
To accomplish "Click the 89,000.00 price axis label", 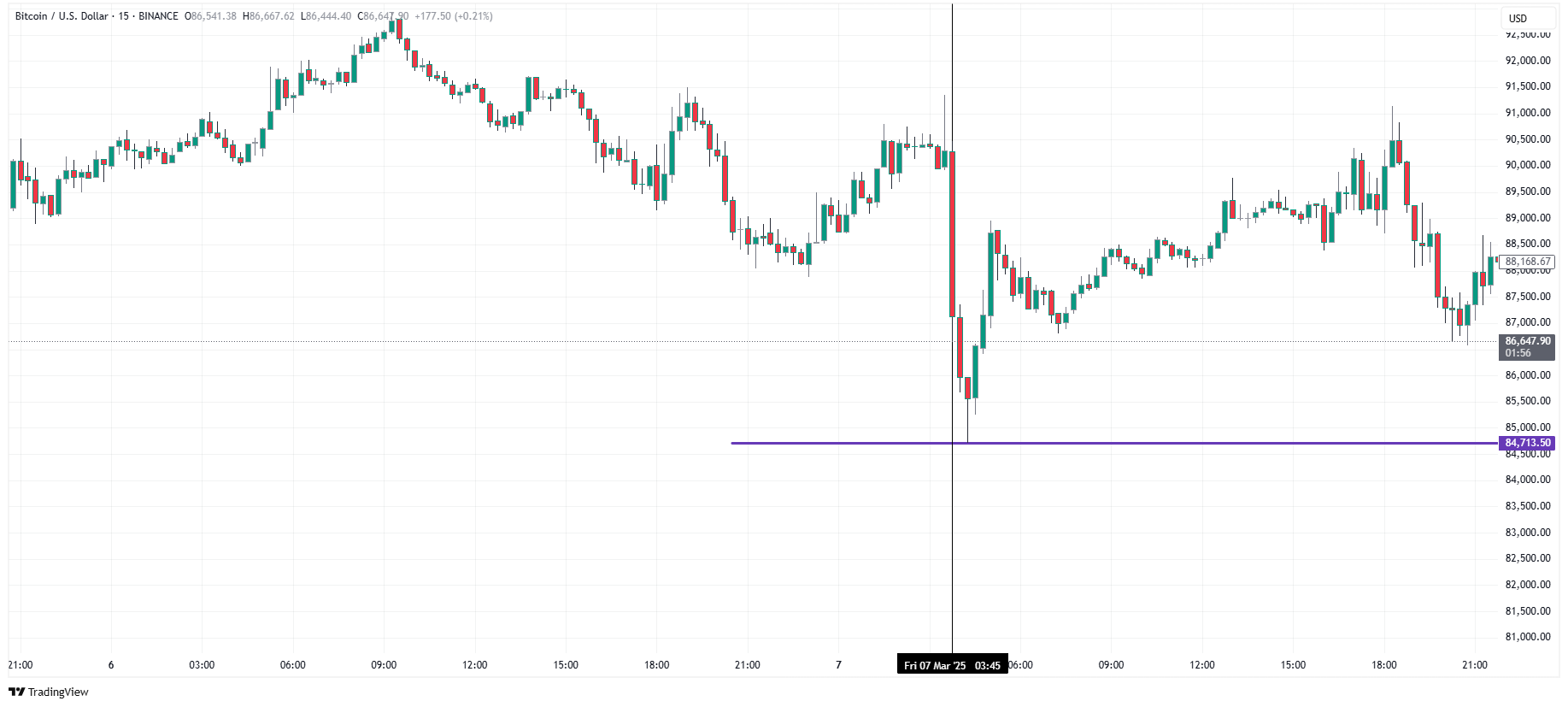I will [1527, 218].
